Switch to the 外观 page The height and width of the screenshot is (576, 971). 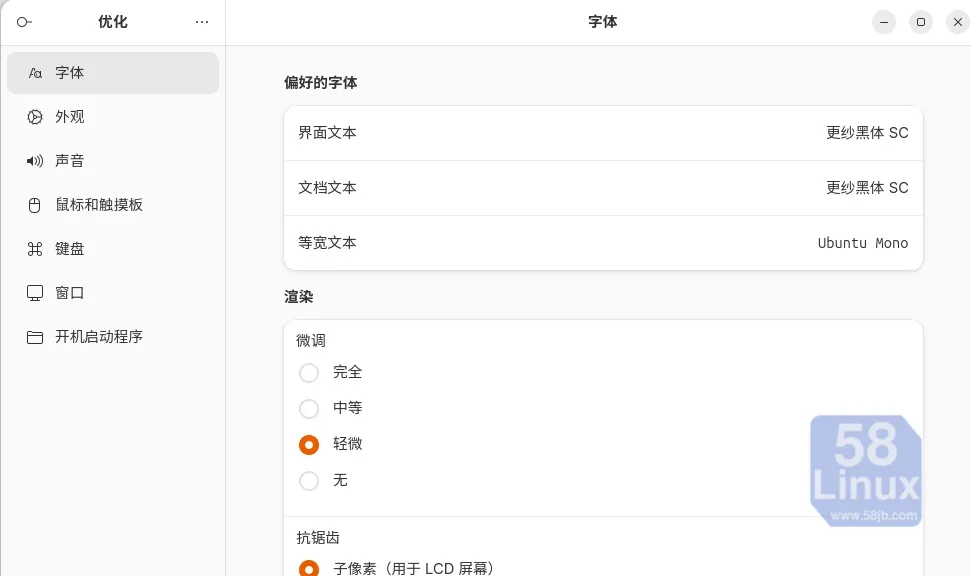coord(113,117)
